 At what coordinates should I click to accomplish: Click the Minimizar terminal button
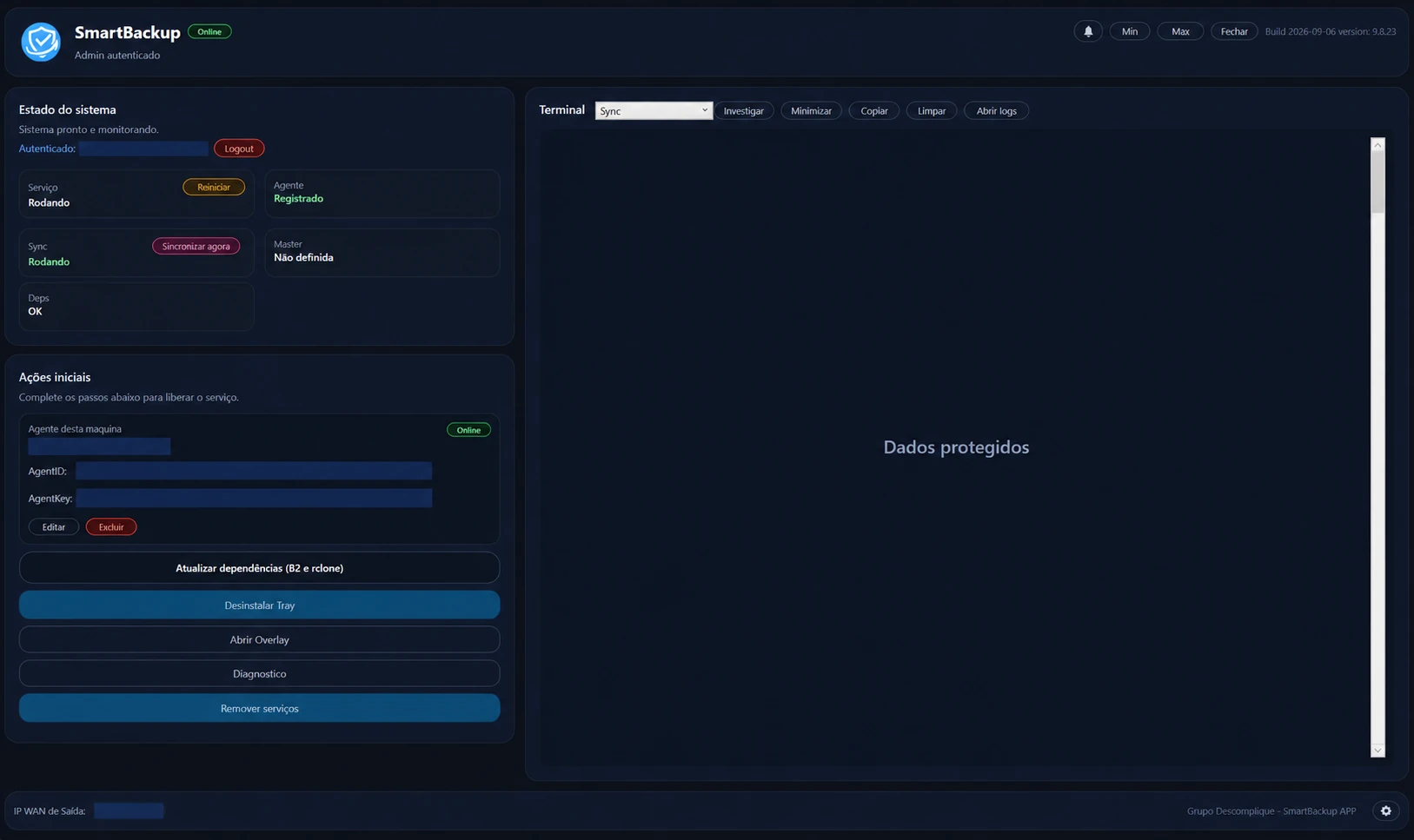(811, 111)
